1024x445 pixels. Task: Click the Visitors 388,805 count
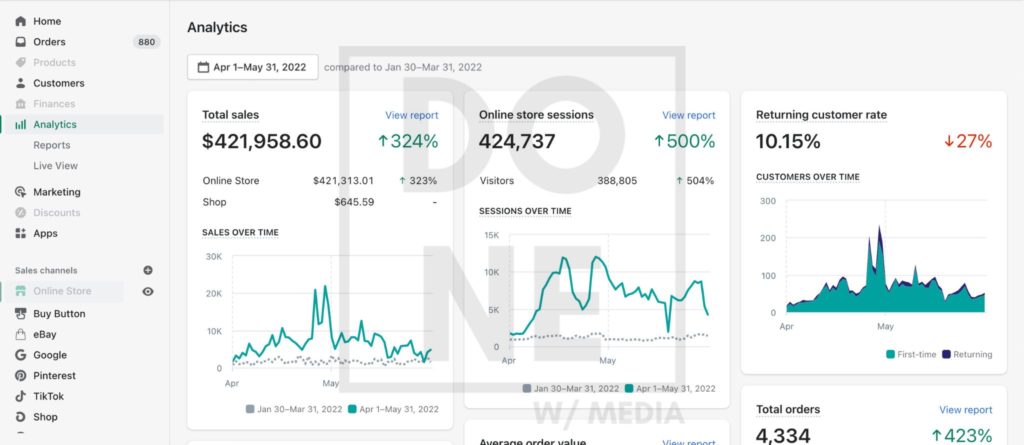point(617,181)
